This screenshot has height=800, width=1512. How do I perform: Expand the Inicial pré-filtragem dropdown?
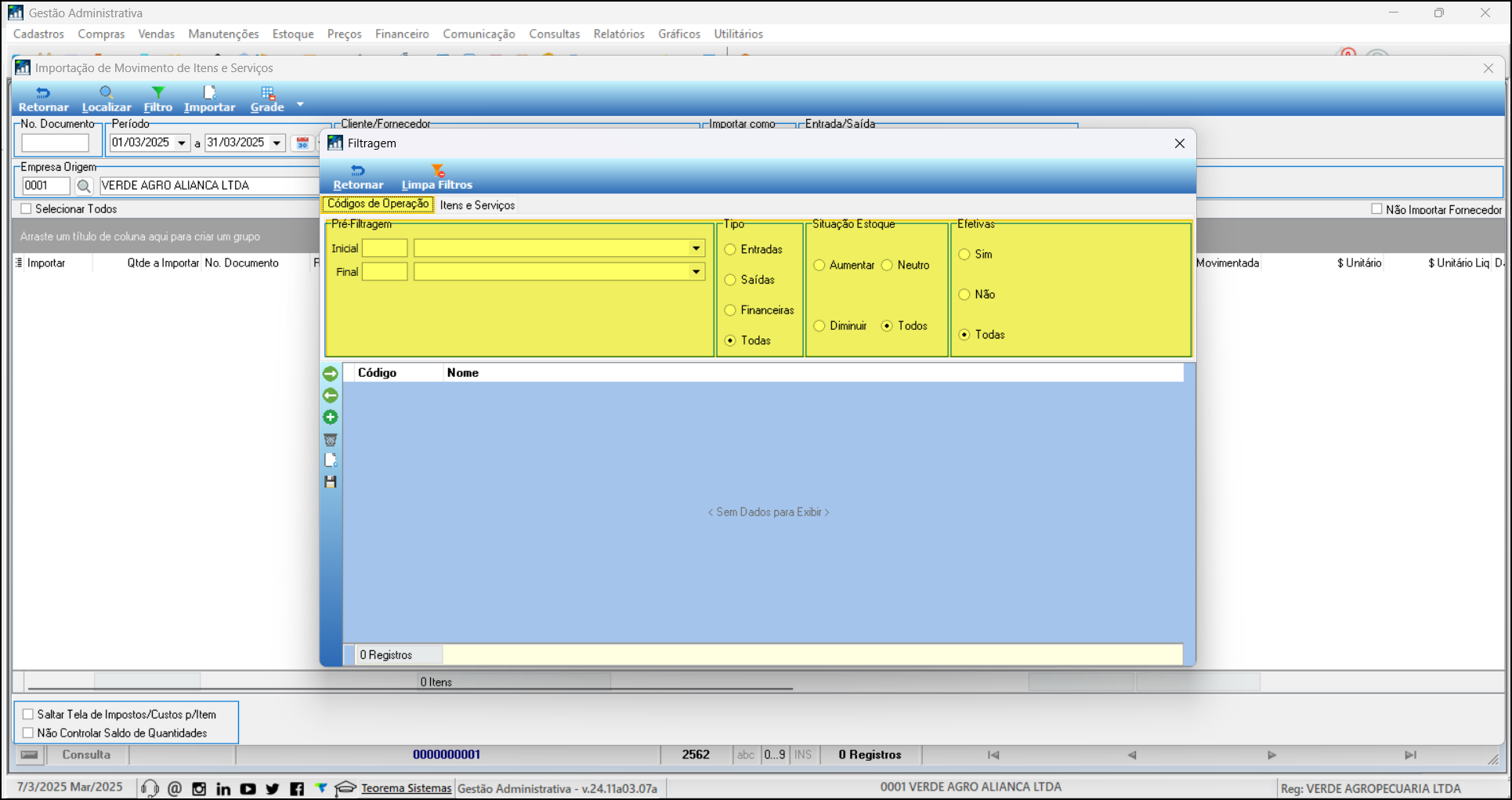[x=696, y=248]
